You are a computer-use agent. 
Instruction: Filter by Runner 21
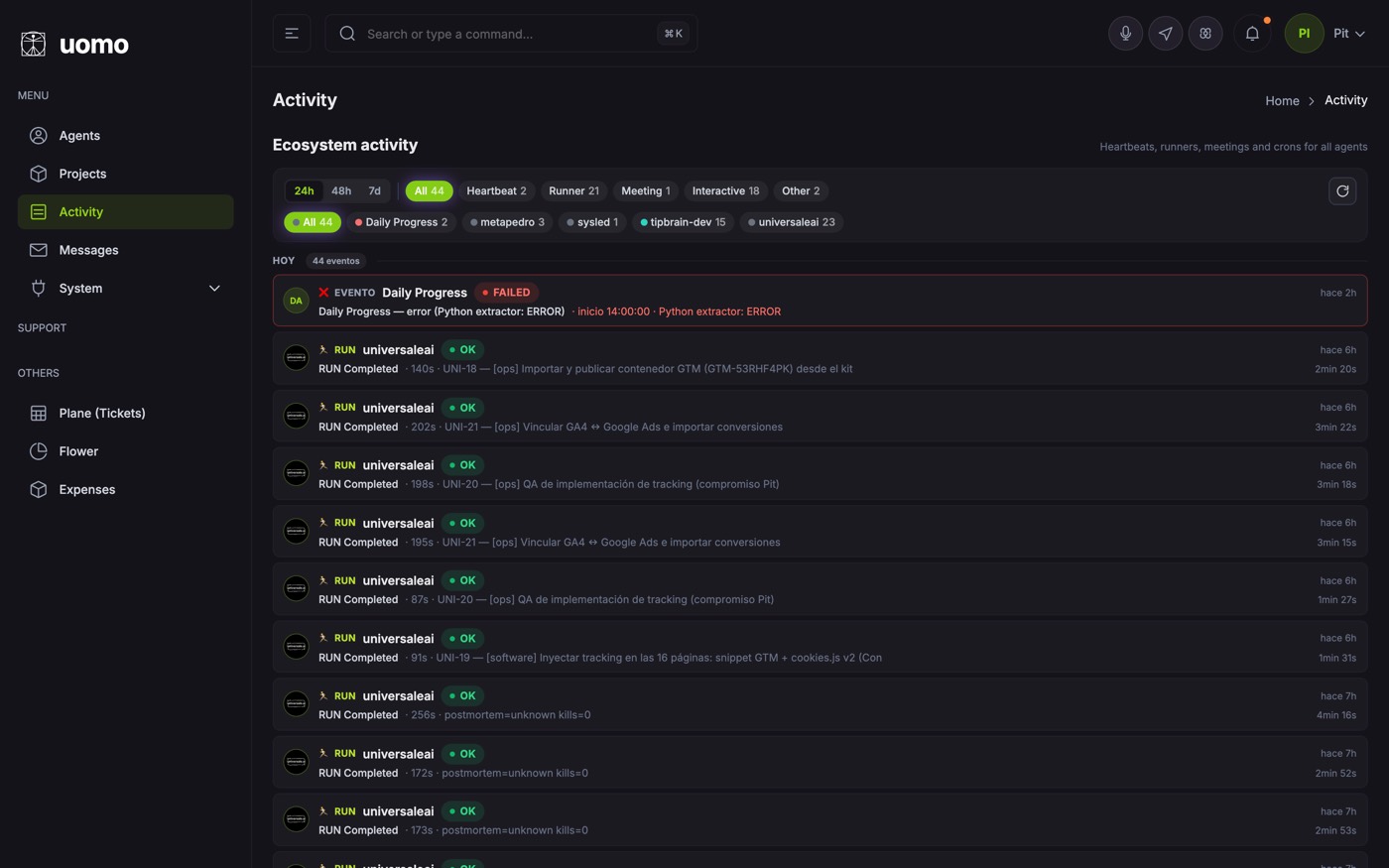(x=573, y=191)
